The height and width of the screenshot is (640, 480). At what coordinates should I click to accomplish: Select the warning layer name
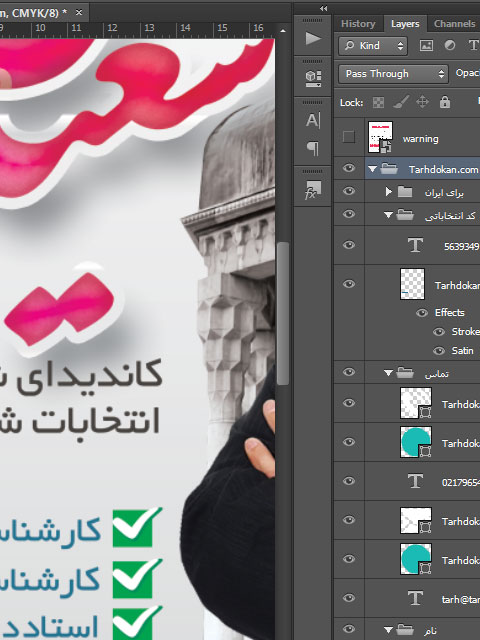coord(420,139)
